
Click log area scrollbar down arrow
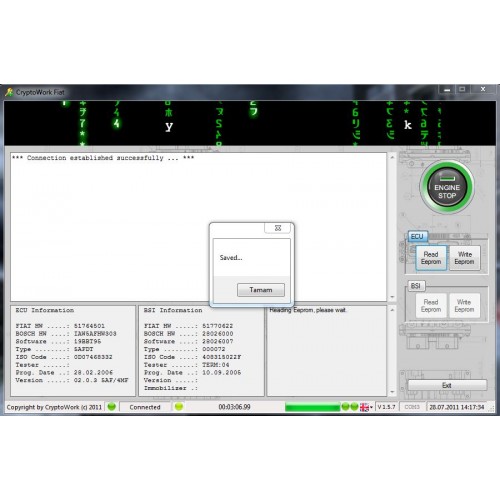(392, 297)
